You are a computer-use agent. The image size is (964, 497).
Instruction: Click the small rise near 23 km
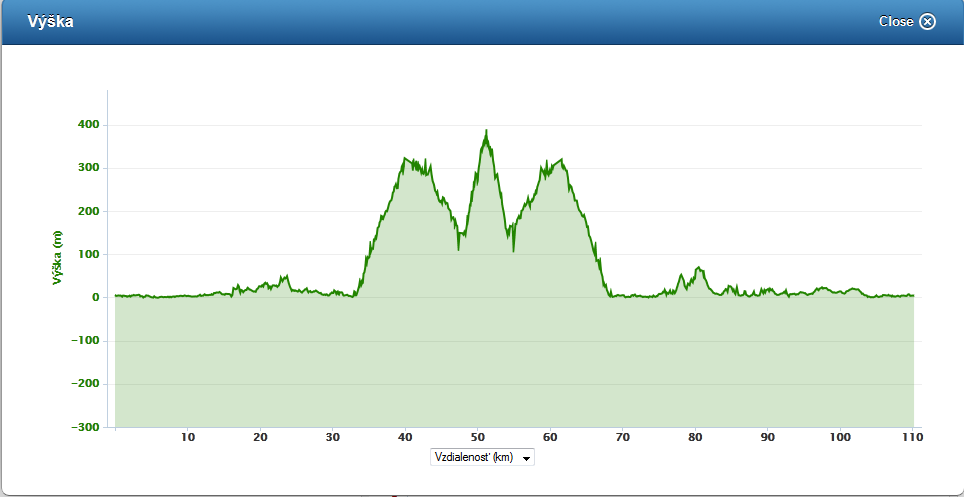pyautogui.click(x=285, y=277)
